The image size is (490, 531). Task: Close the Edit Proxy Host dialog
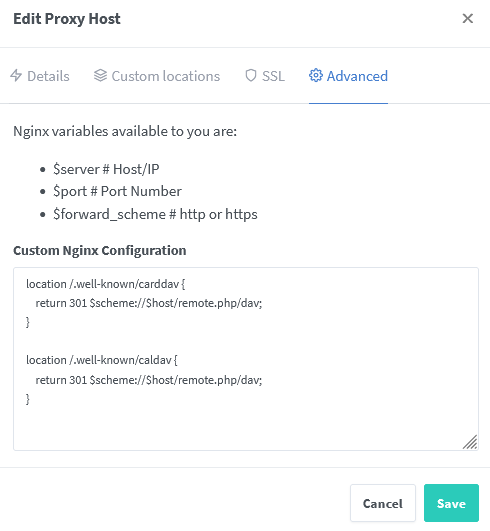click(x=467, y=18)
